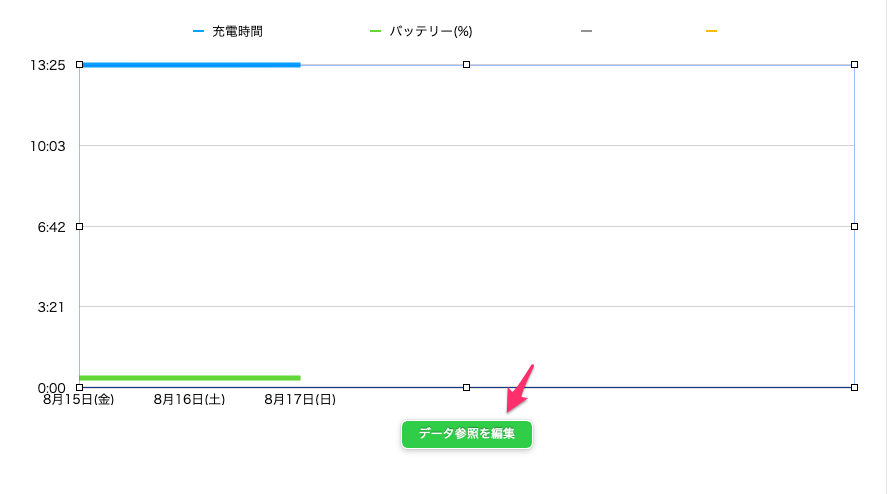Click the top-center chart selection handle

(466, 65)
